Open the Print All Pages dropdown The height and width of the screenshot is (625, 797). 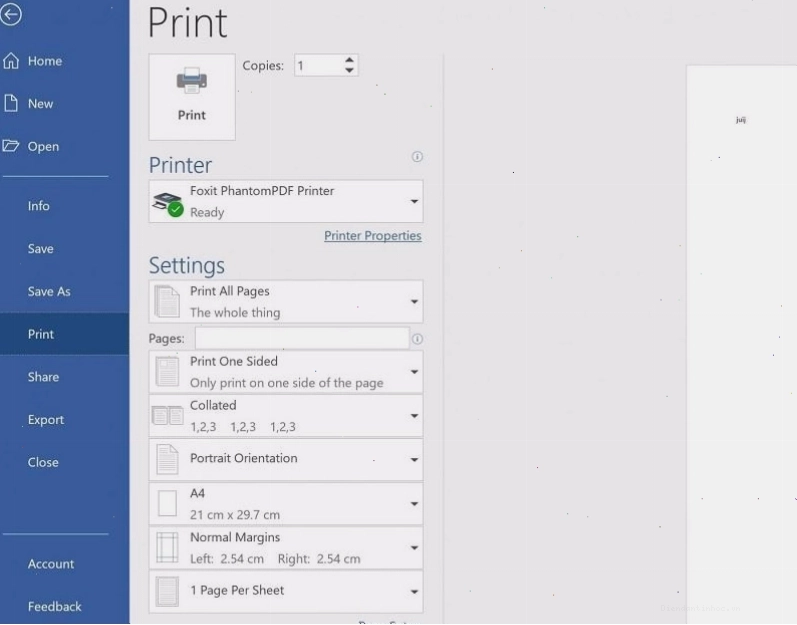(286, 302)
